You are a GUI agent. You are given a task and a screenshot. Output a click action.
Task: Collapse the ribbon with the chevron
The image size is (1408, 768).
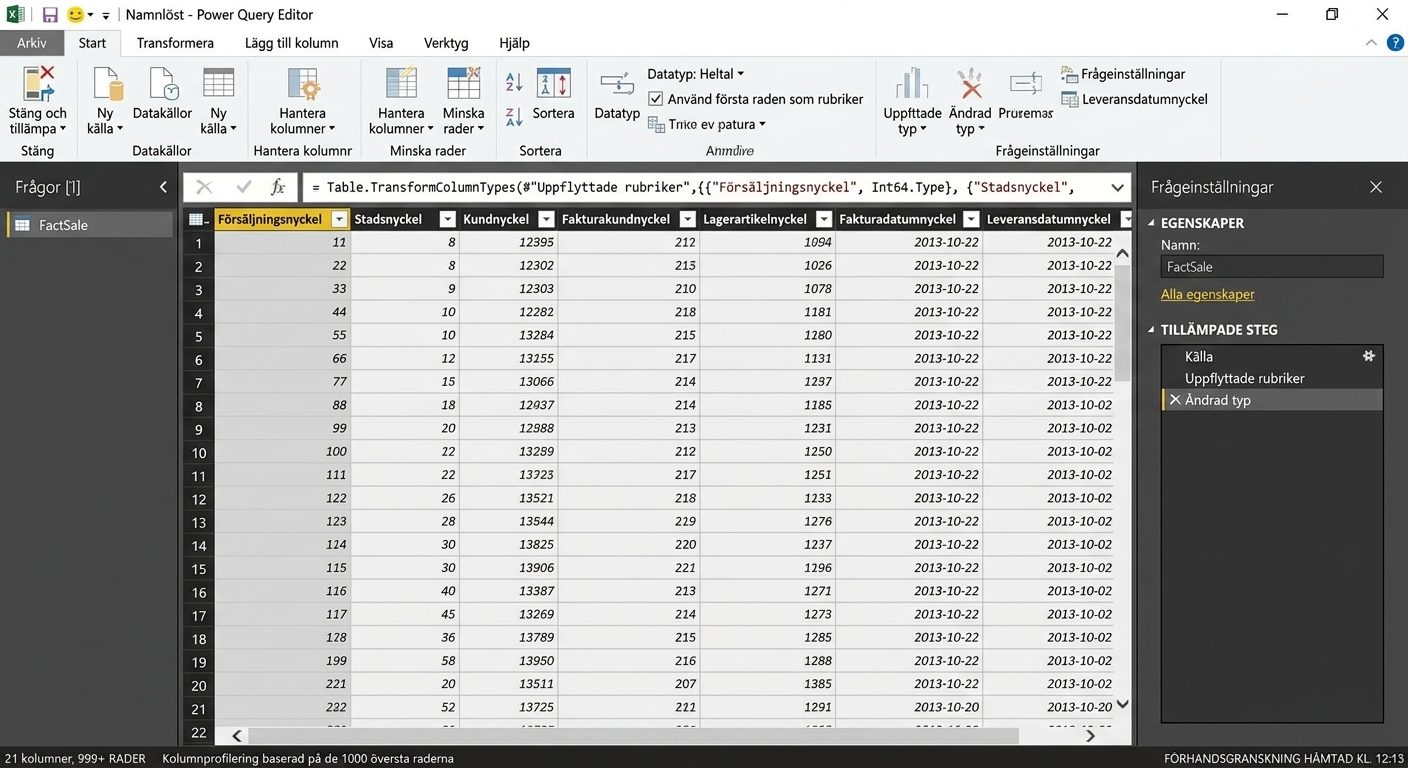1371,43
